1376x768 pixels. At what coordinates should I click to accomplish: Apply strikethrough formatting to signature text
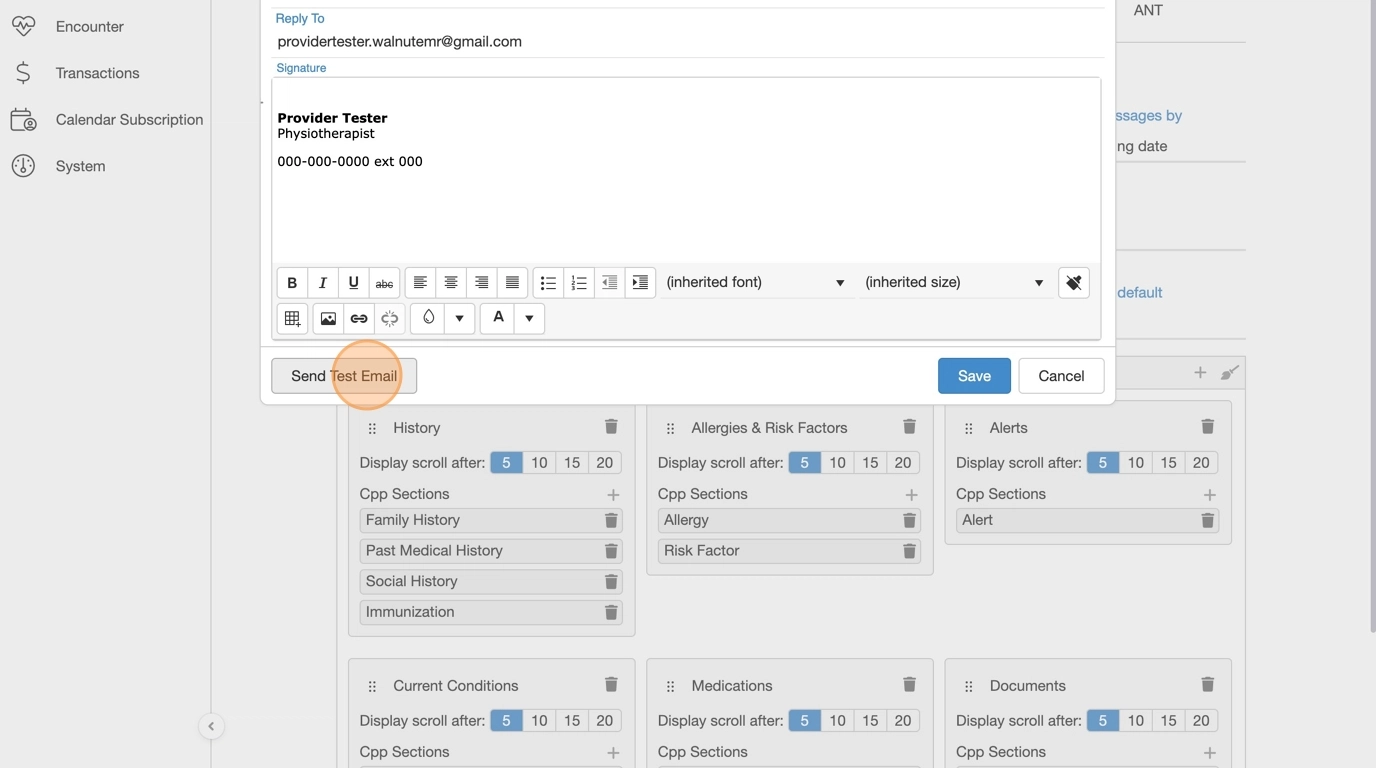point(384,283)
